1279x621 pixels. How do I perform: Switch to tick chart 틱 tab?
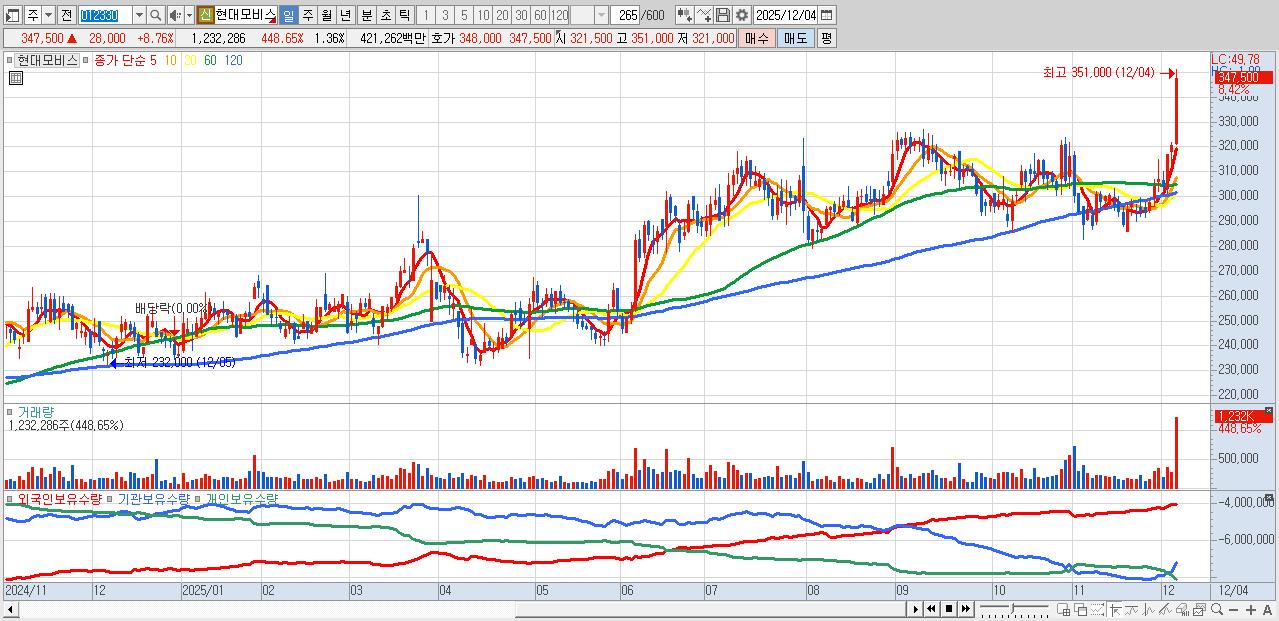coord(404,15)
